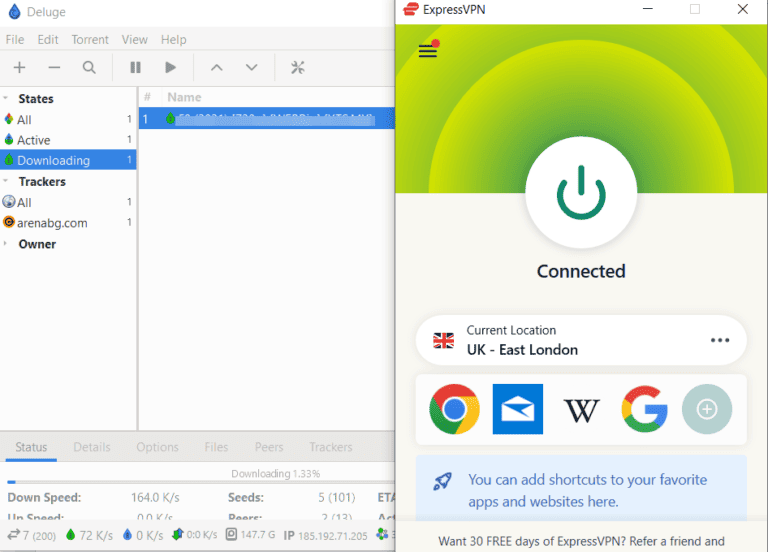This screenshot has height=552, width=768.
Task: Open the Torrent menu
Action: coord(90,39)
